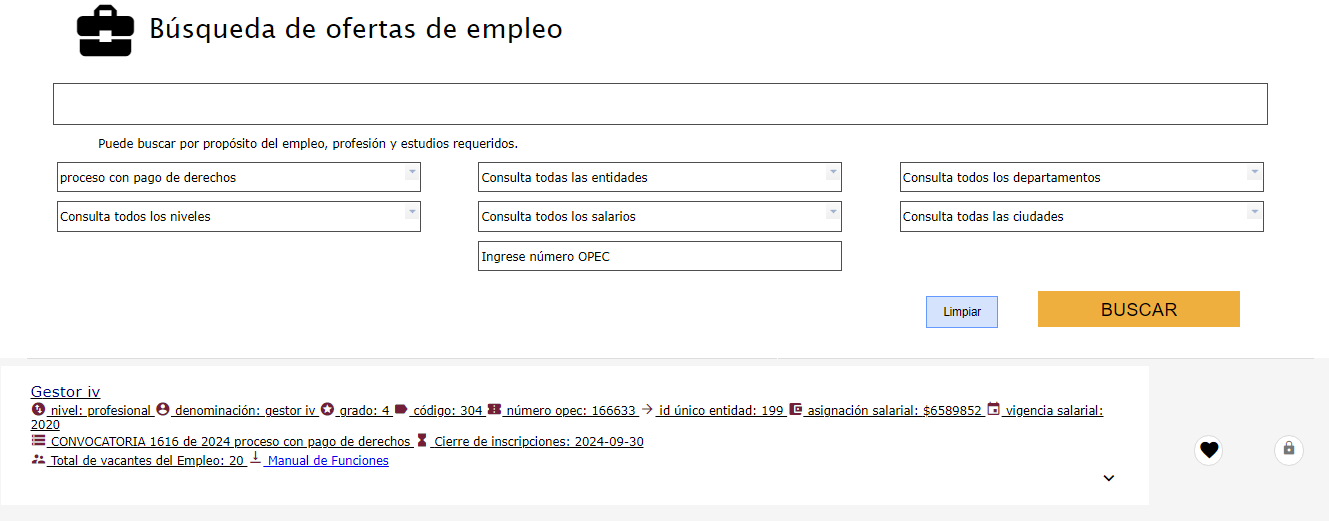Open the Manual de Funciones link
Viewport: 1329px width, 521px height.
(x=328, y=461)
